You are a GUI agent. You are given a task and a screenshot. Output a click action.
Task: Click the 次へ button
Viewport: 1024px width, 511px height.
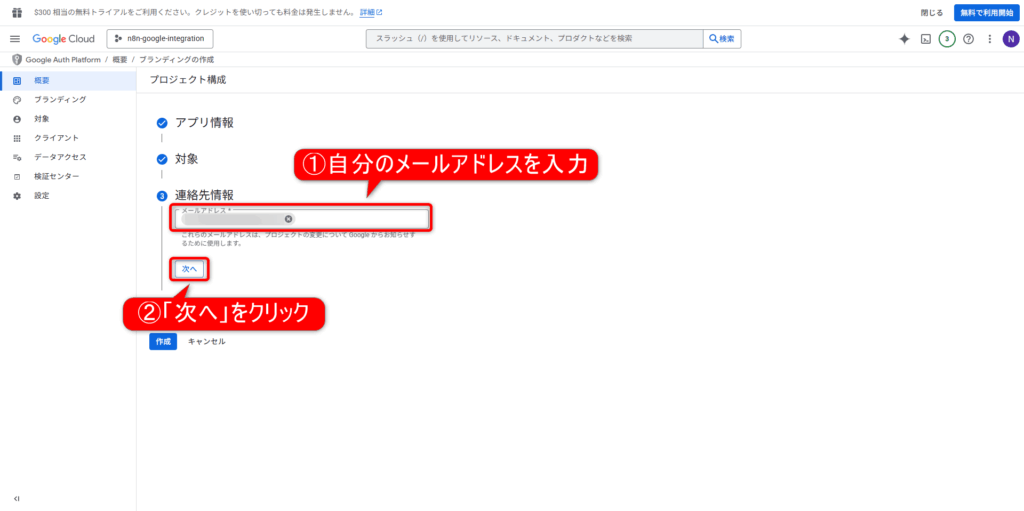tap(190, 269)
